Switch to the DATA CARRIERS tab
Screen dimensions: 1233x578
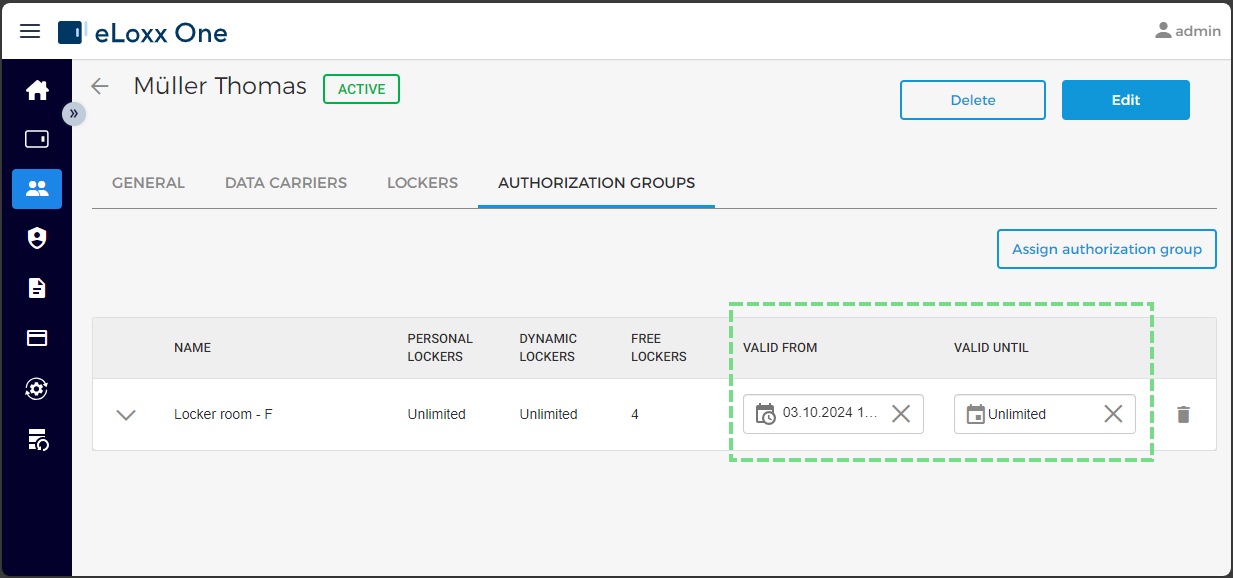coord(286,183)
